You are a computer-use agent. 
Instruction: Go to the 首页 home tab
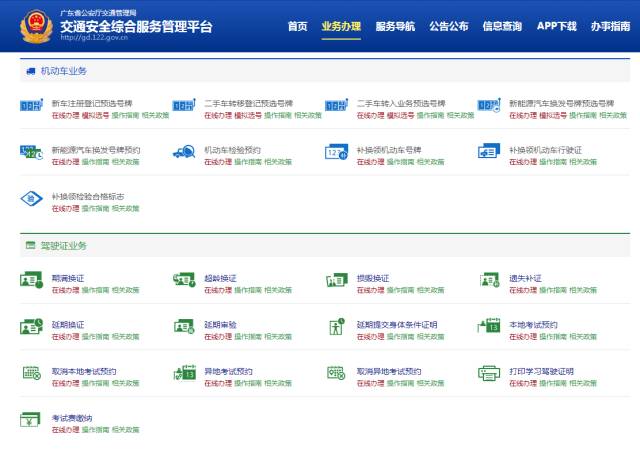click(x=297, y=26)
